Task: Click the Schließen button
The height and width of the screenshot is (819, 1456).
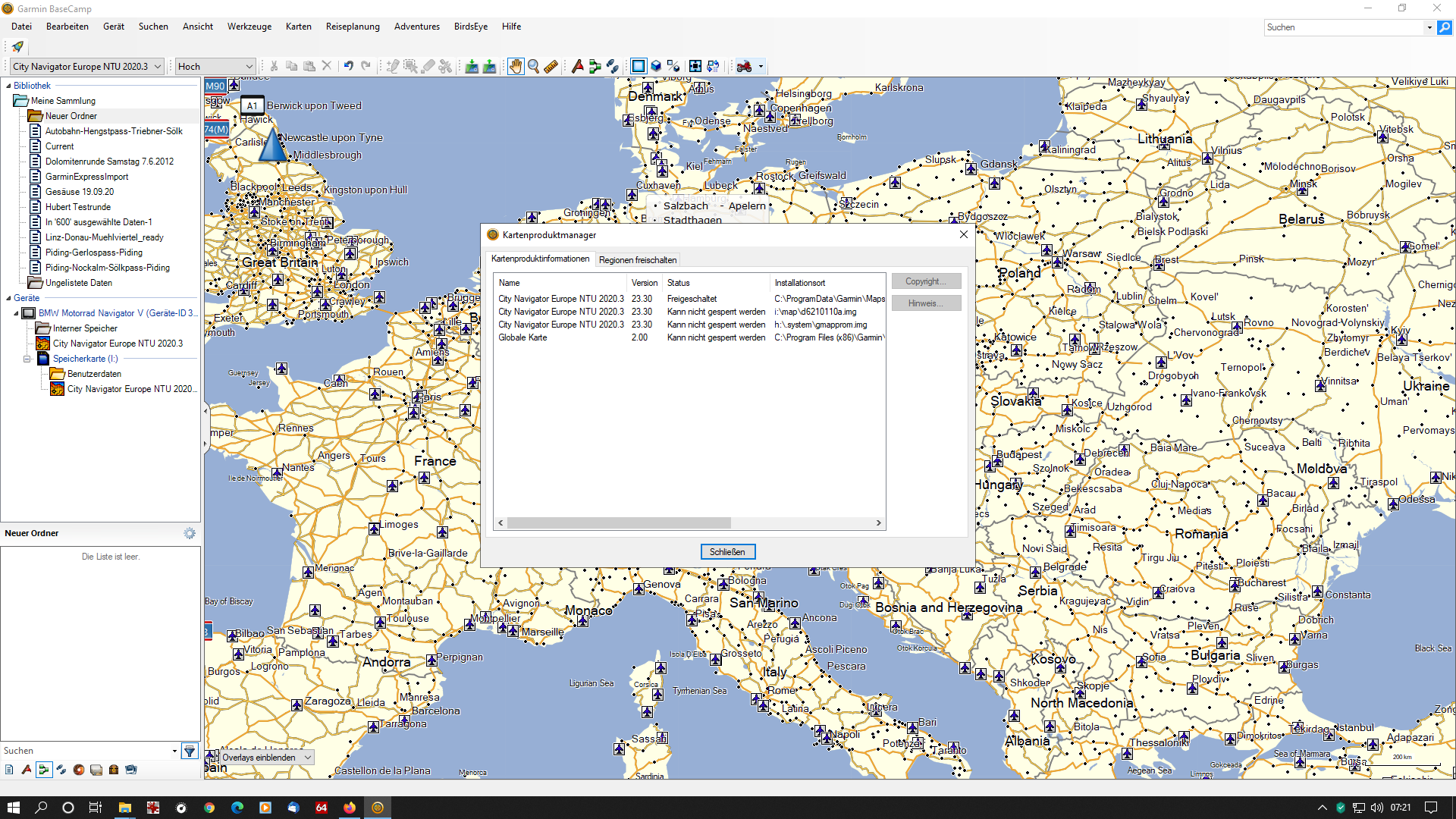Action: pos(726,552)
